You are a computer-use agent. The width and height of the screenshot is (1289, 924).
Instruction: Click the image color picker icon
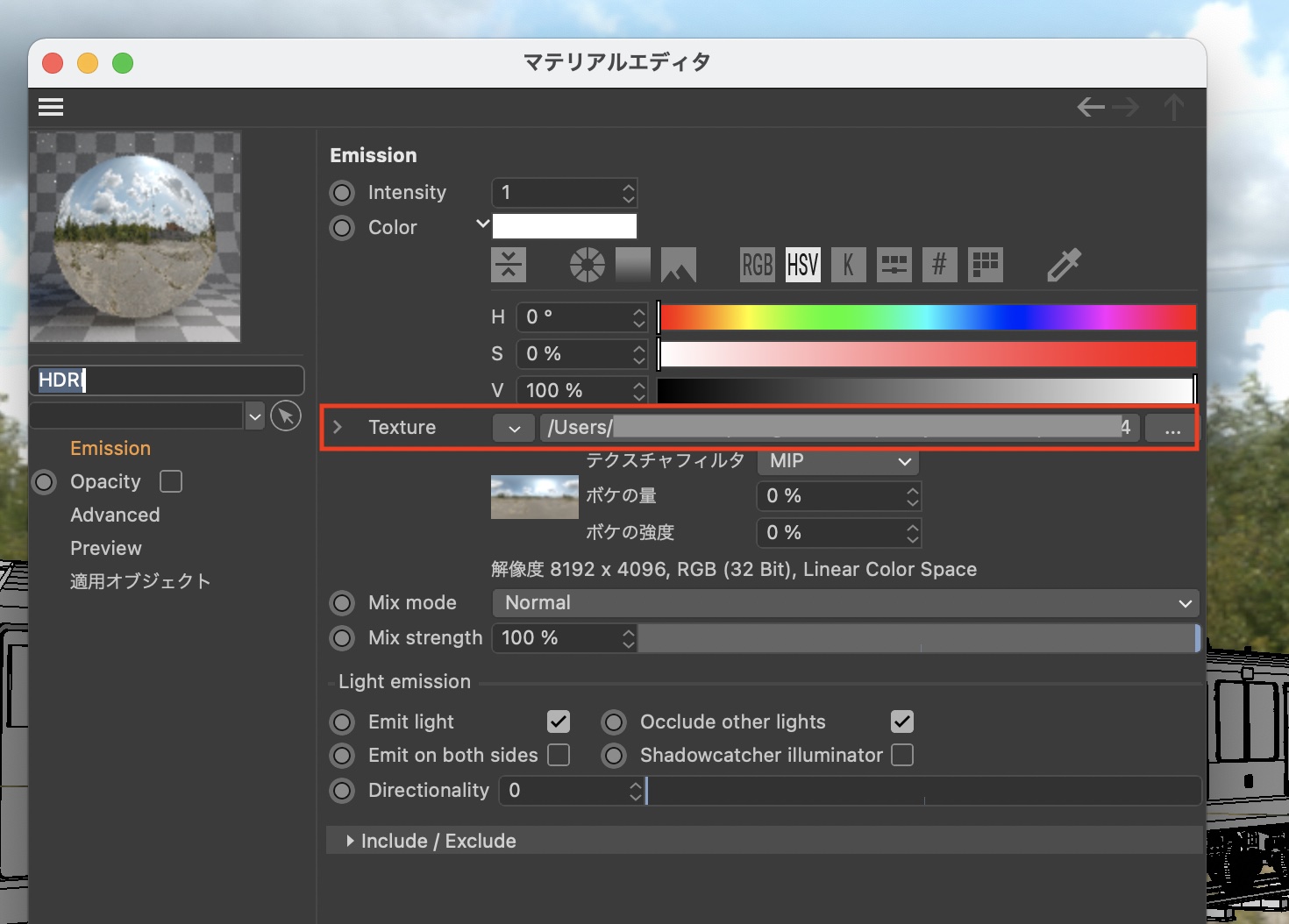(x=678, y=265)
